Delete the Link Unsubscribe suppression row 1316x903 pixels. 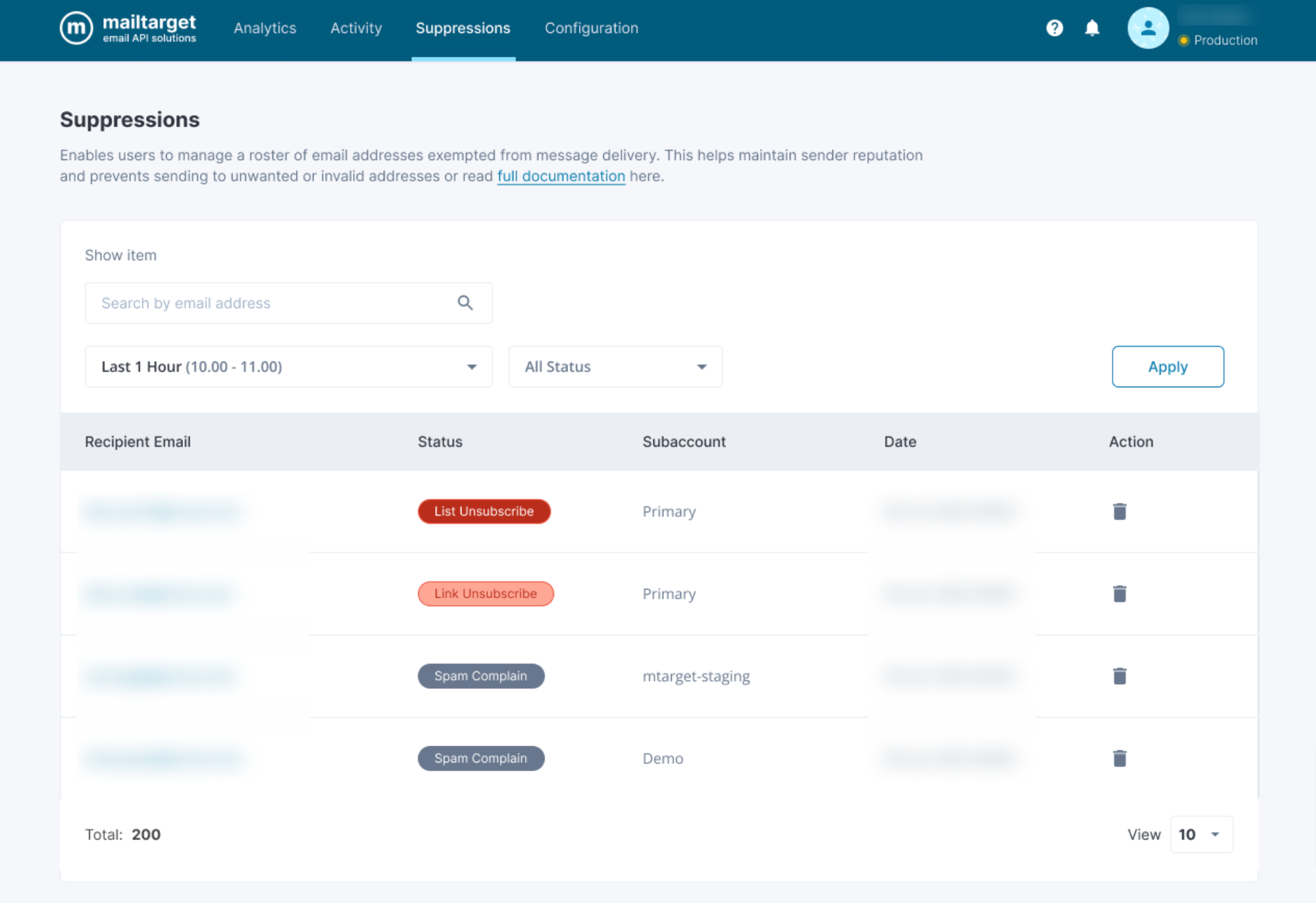[1119, 594]
